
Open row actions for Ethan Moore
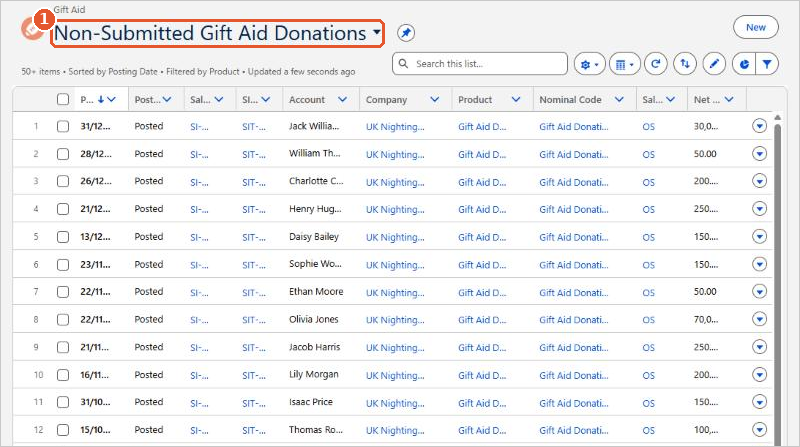[x=759, y=291]
